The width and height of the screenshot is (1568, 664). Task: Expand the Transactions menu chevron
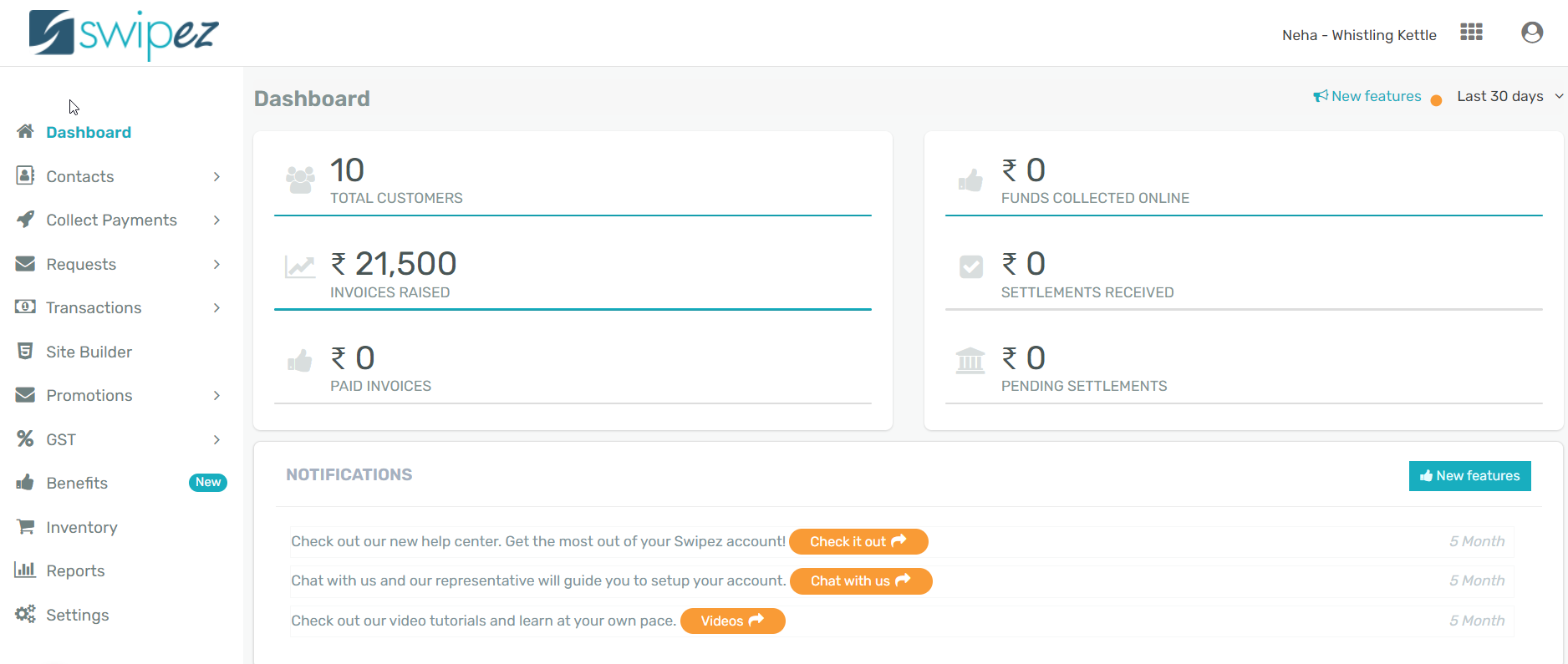[x=216, y=307]
